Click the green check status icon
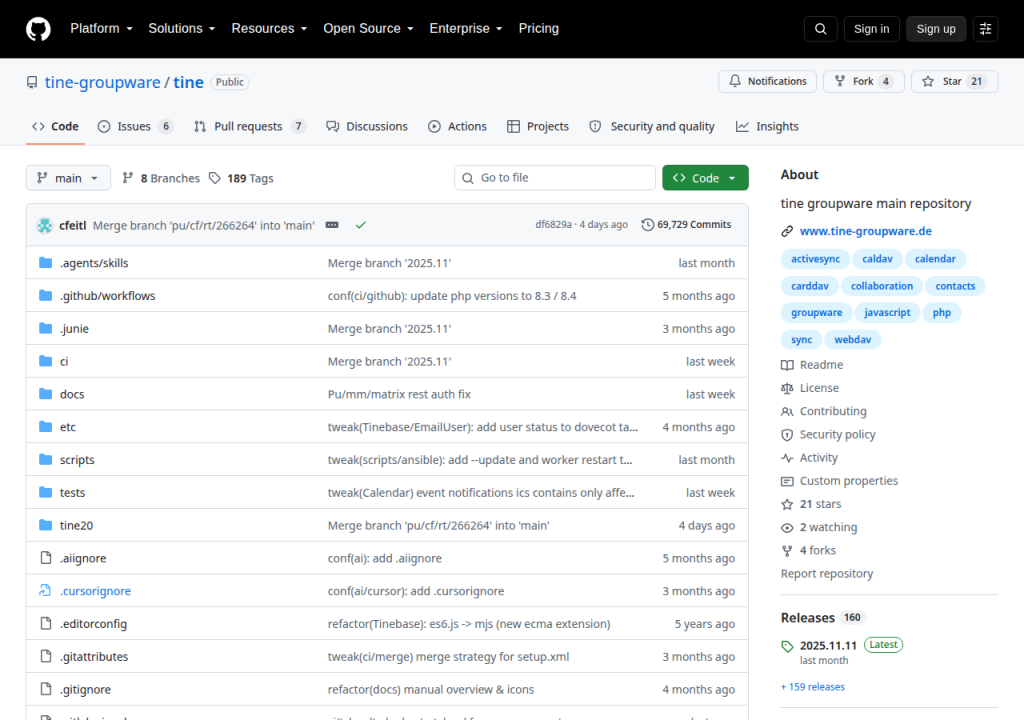Viewport: 1024px width, 720px height. pyautogui.click(x=360, y=225)
